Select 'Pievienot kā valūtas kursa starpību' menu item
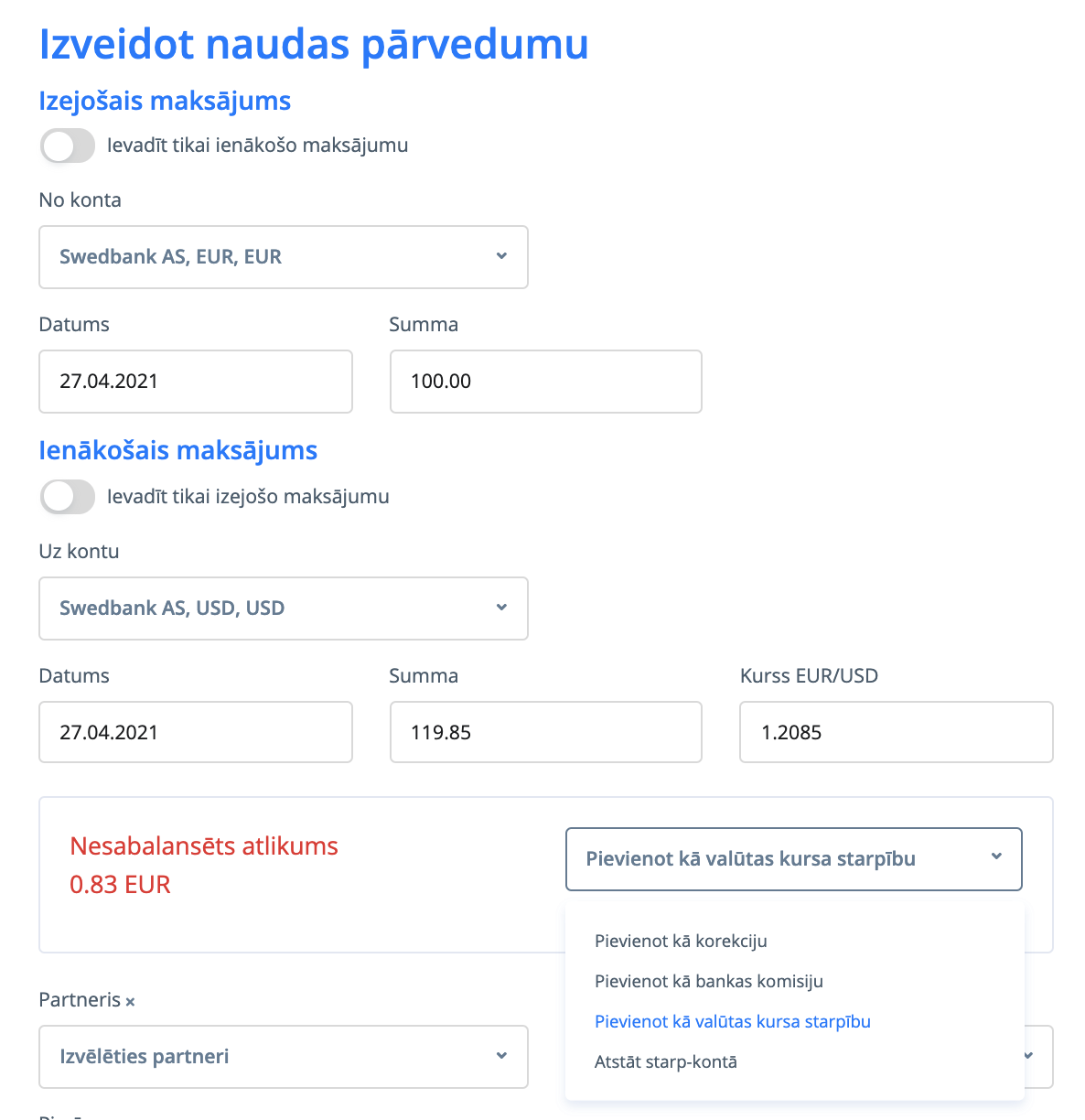 tap(733, 1022)
